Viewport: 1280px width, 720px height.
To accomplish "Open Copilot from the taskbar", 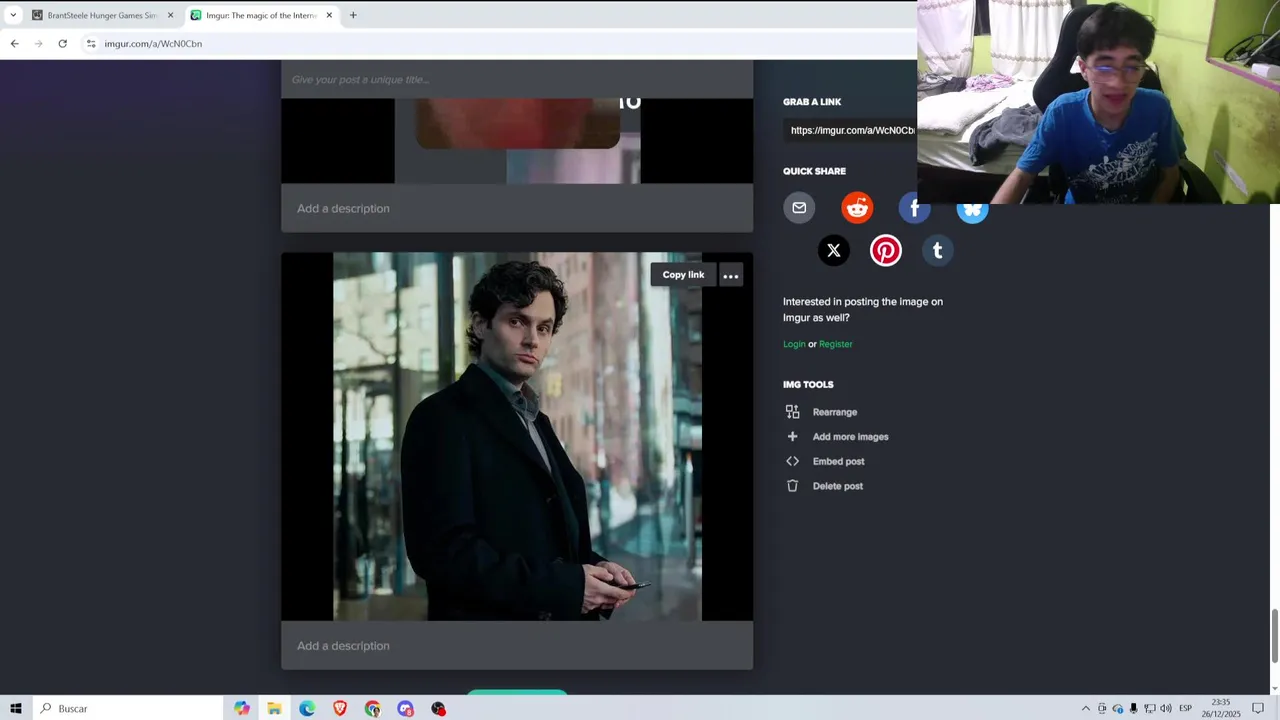I will 242,708.
